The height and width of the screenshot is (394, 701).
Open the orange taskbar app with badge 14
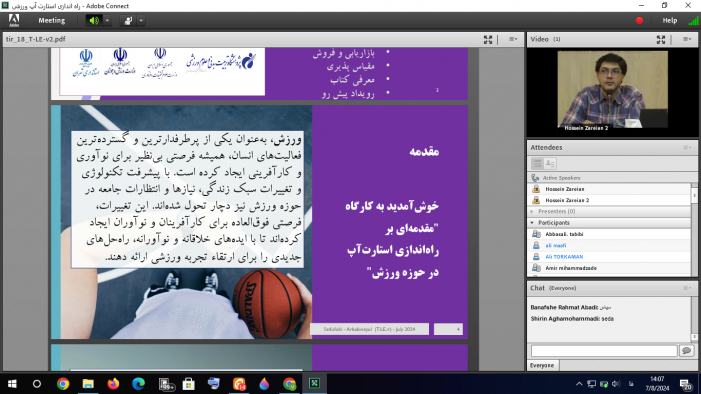coord(239,384)
